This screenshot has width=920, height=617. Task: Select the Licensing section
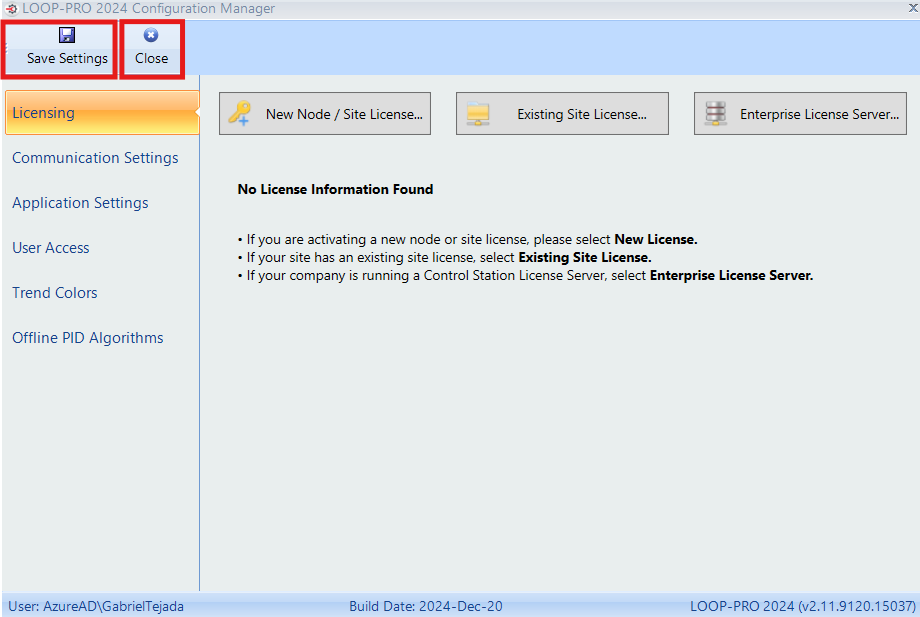[x=102, y=113]
